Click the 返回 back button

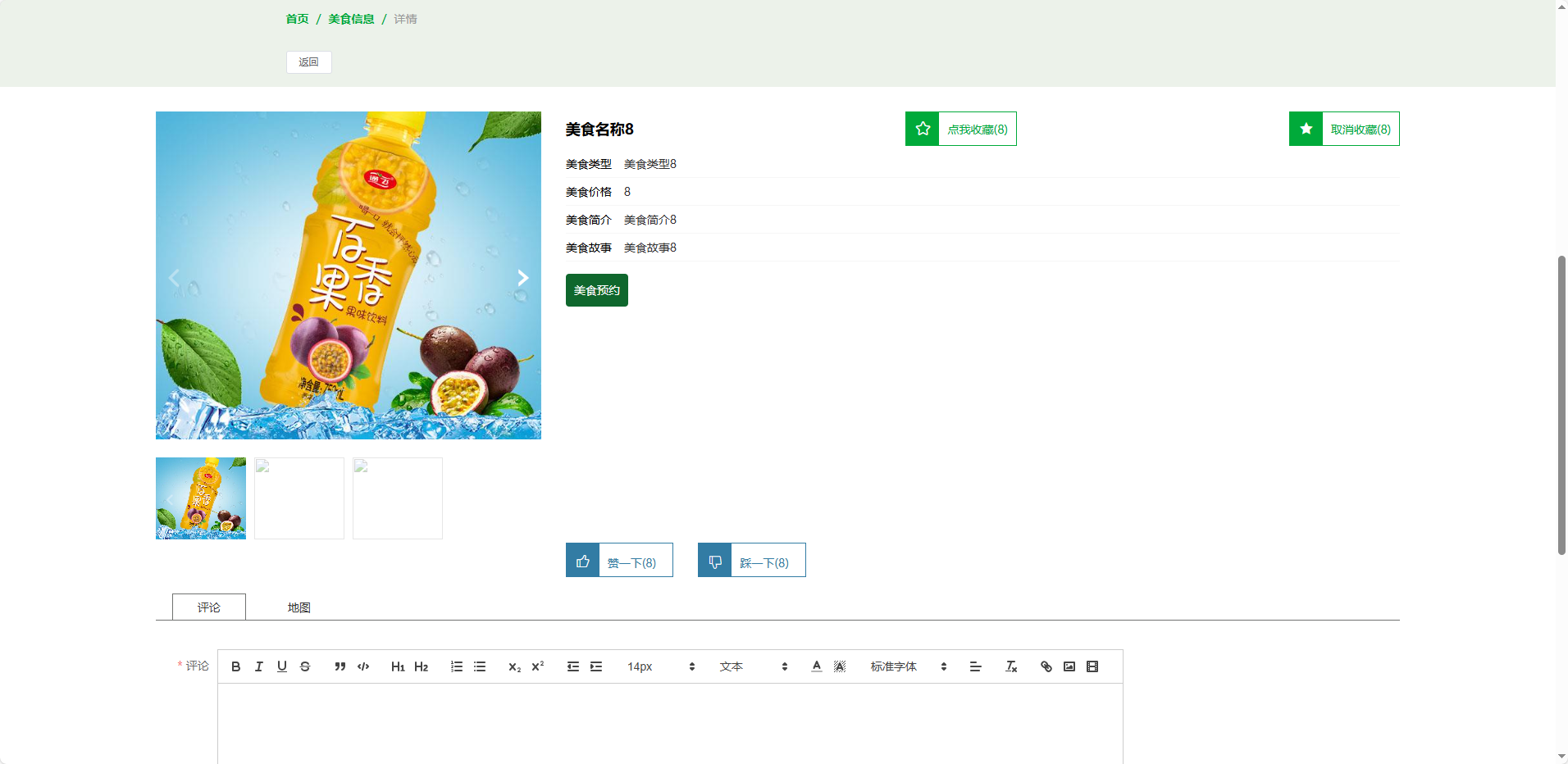[309, 62]
